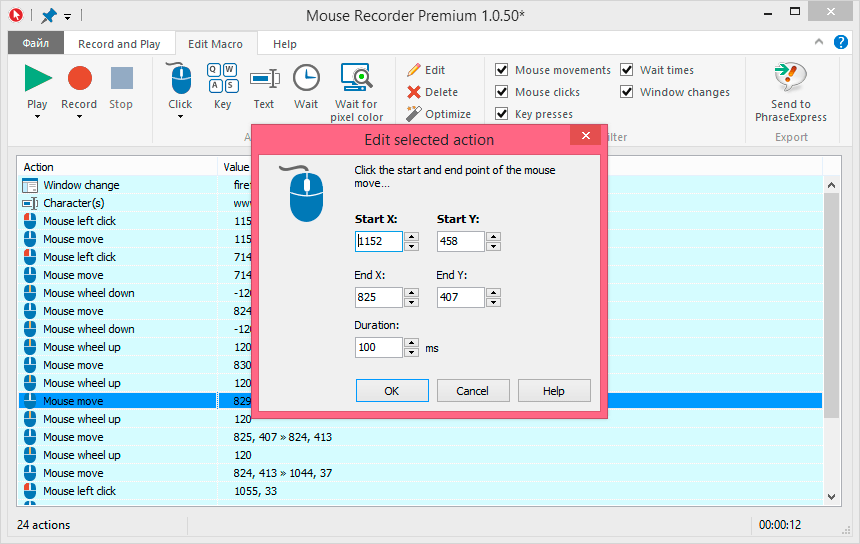Toggle the Mouse clicks checkbox

pos(501,92)
